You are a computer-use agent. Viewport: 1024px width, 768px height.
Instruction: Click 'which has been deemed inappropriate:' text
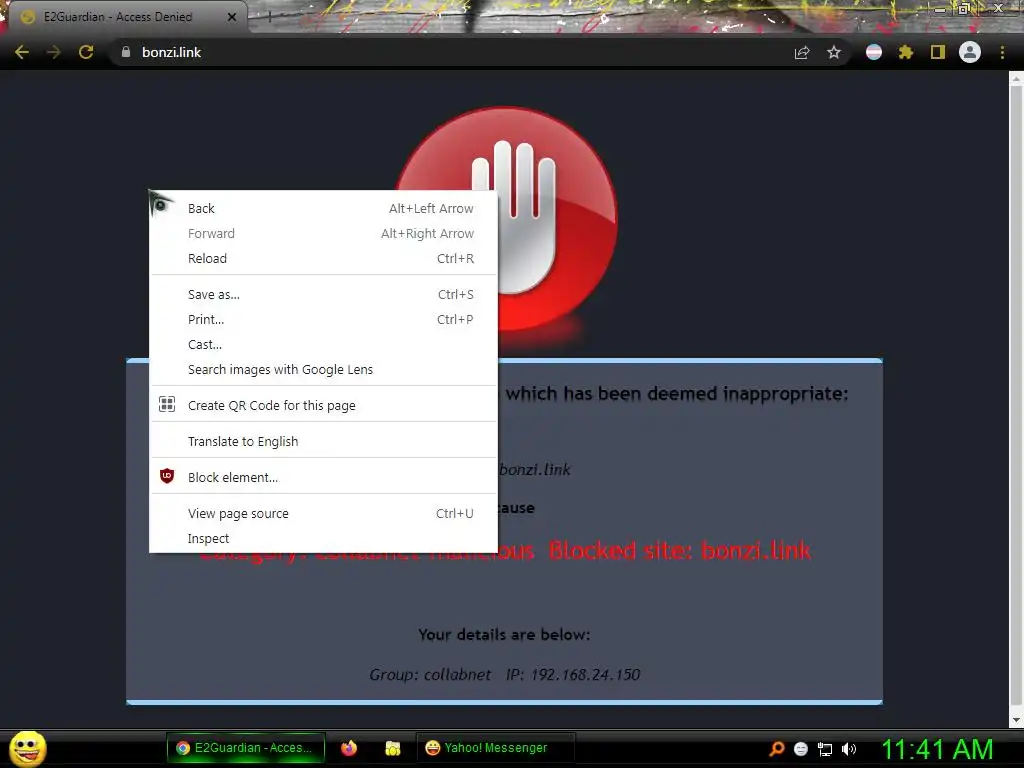(677, 394)
